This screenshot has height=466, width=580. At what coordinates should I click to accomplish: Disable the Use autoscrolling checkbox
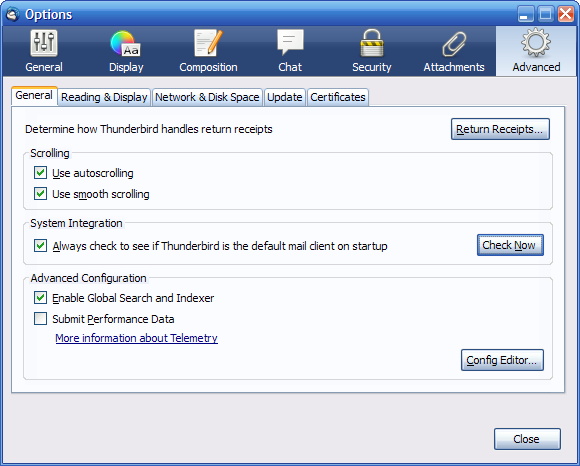(40, 173)
